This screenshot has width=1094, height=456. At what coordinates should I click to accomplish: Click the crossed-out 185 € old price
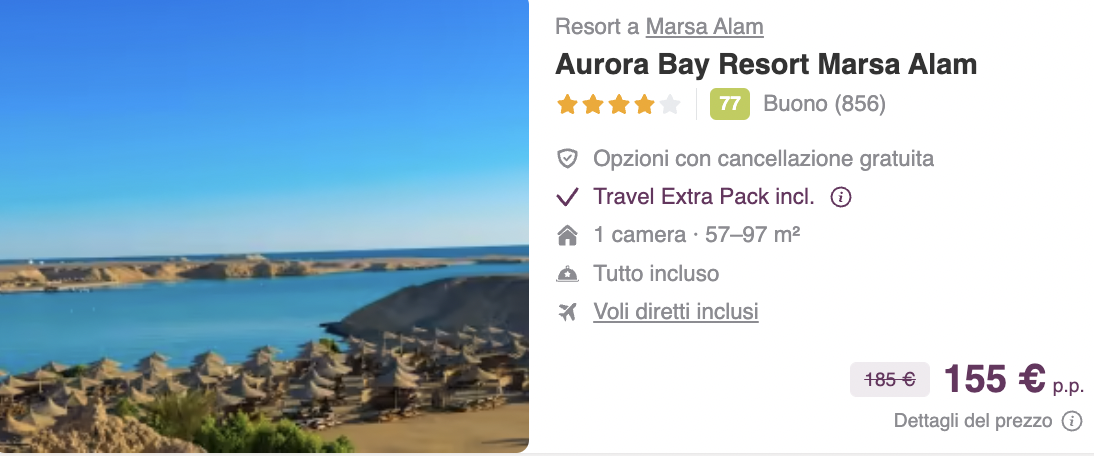(890, 380)
